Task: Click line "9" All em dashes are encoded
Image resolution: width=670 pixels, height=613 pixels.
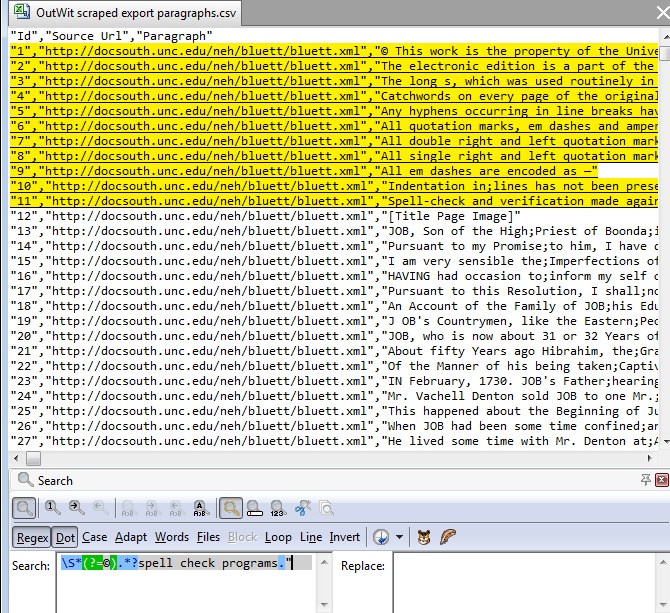Action: 304,171
